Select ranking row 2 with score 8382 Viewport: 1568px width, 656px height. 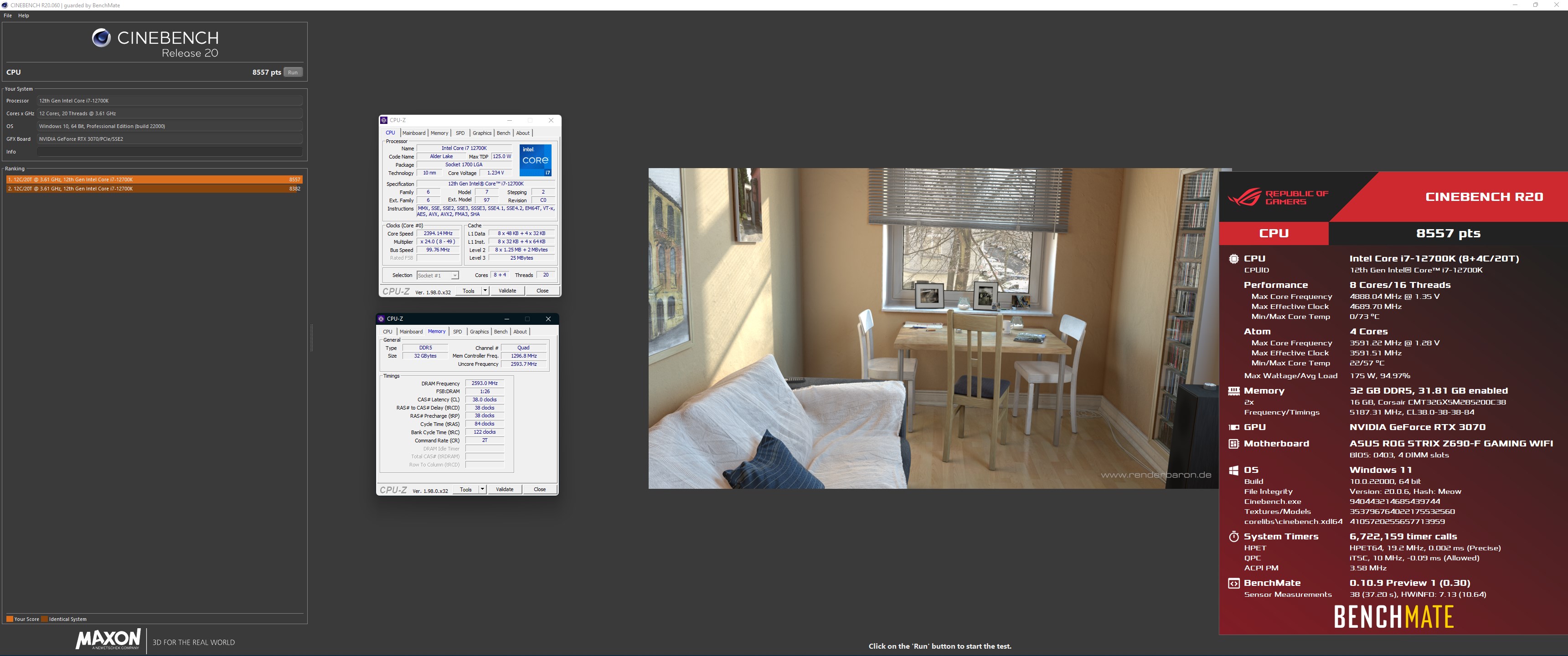click(x=155, y=189)
